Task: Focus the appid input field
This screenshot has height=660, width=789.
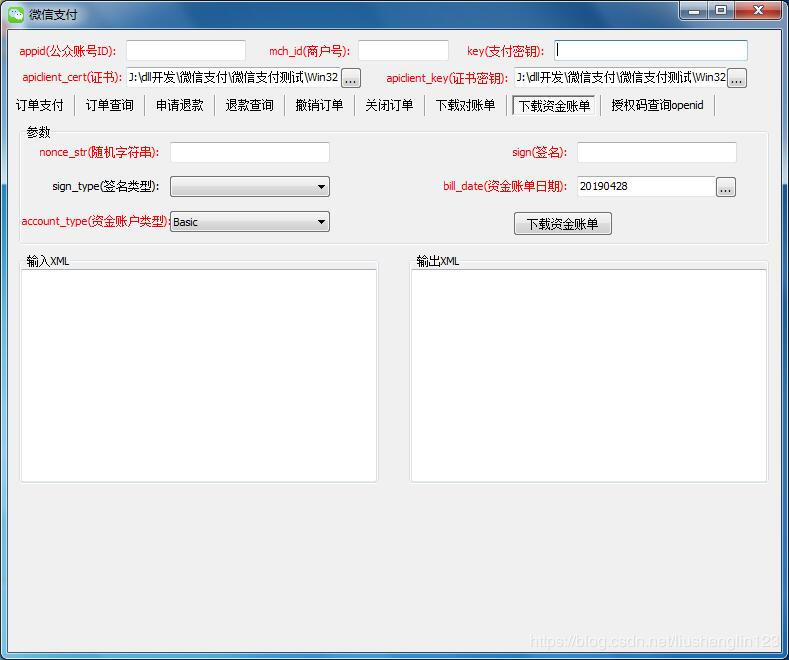Action: tap(186, 51)
